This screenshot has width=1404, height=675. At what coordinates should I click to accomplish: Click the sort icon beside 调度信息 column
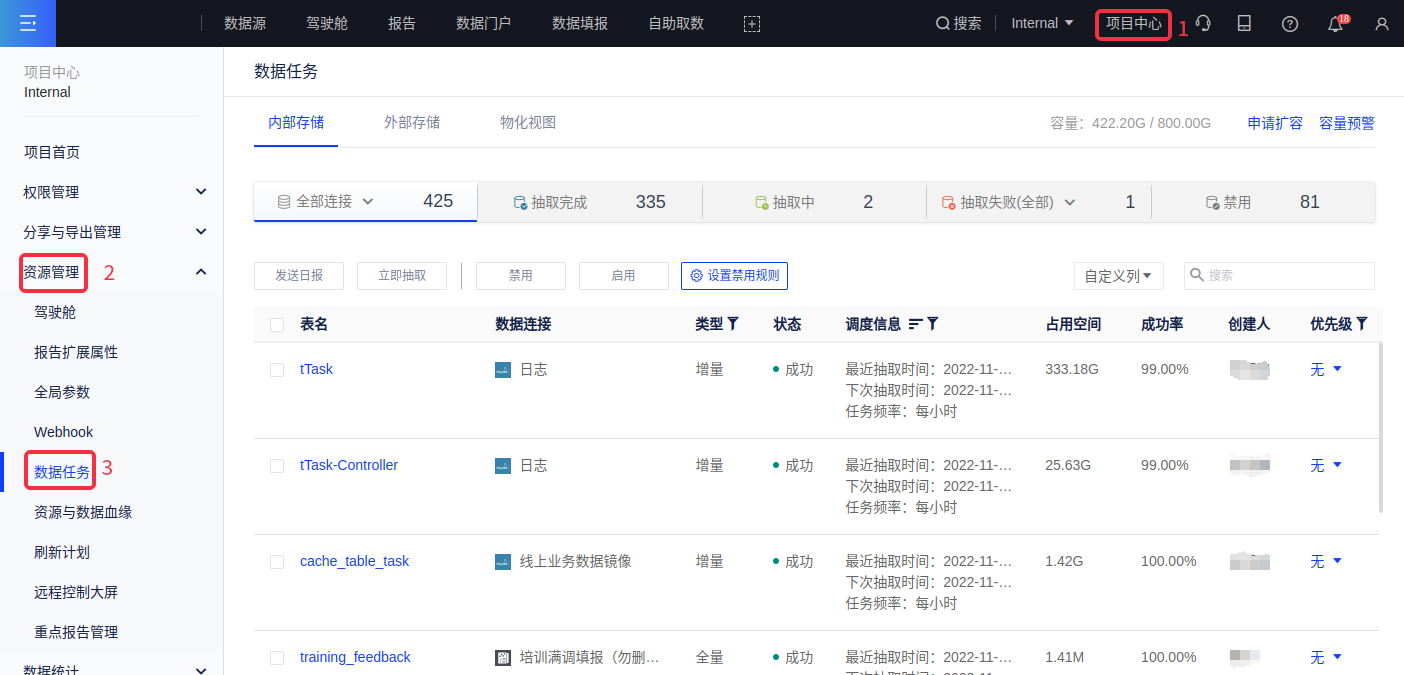tap(915, 324)
